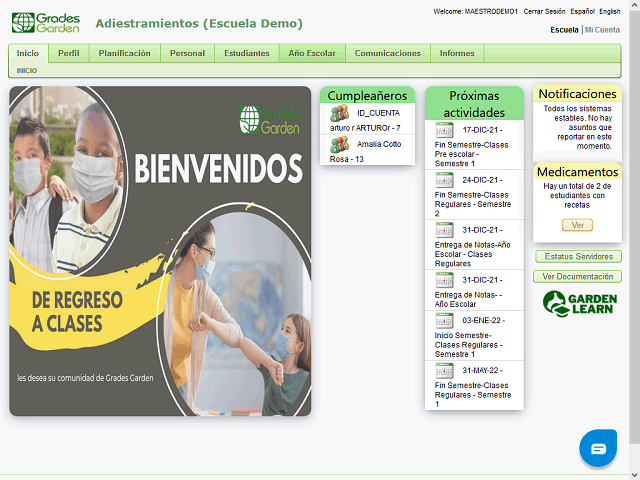The image size is (640, 480).
Task: Click Entrega de Notas-Año Escolar - Clases Regulares
Action: 472,254
